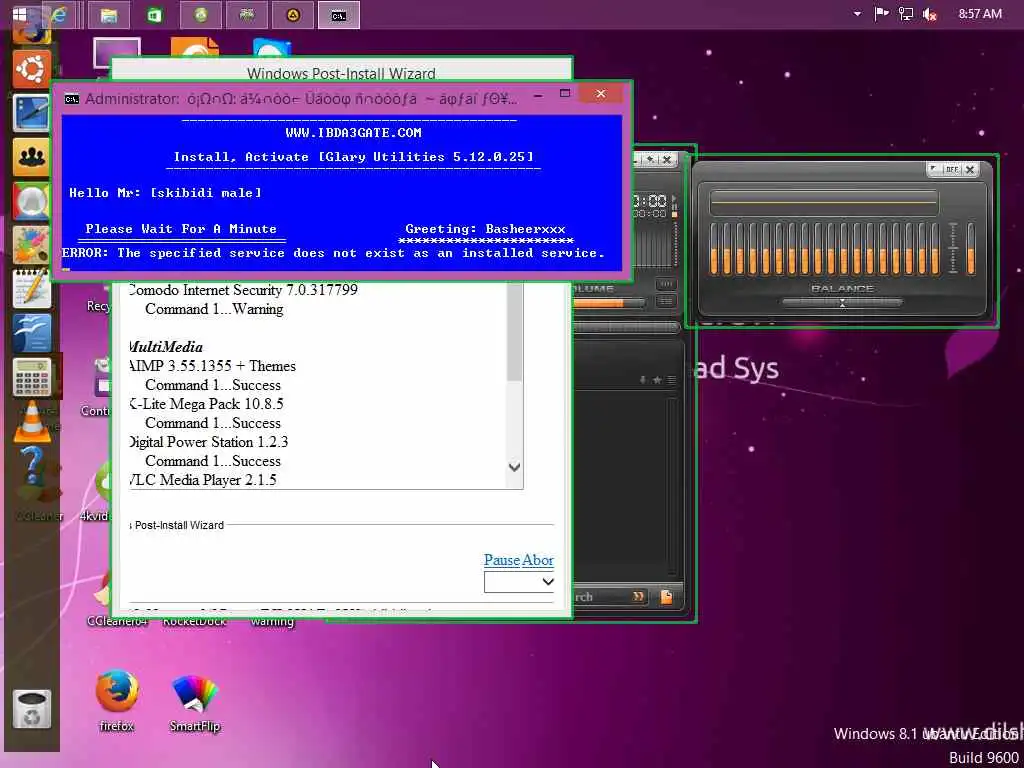Click the small playlist toggle button in AIMP player
The width and height of the screenshot is (1024, 768).
(x=666, y=301)
